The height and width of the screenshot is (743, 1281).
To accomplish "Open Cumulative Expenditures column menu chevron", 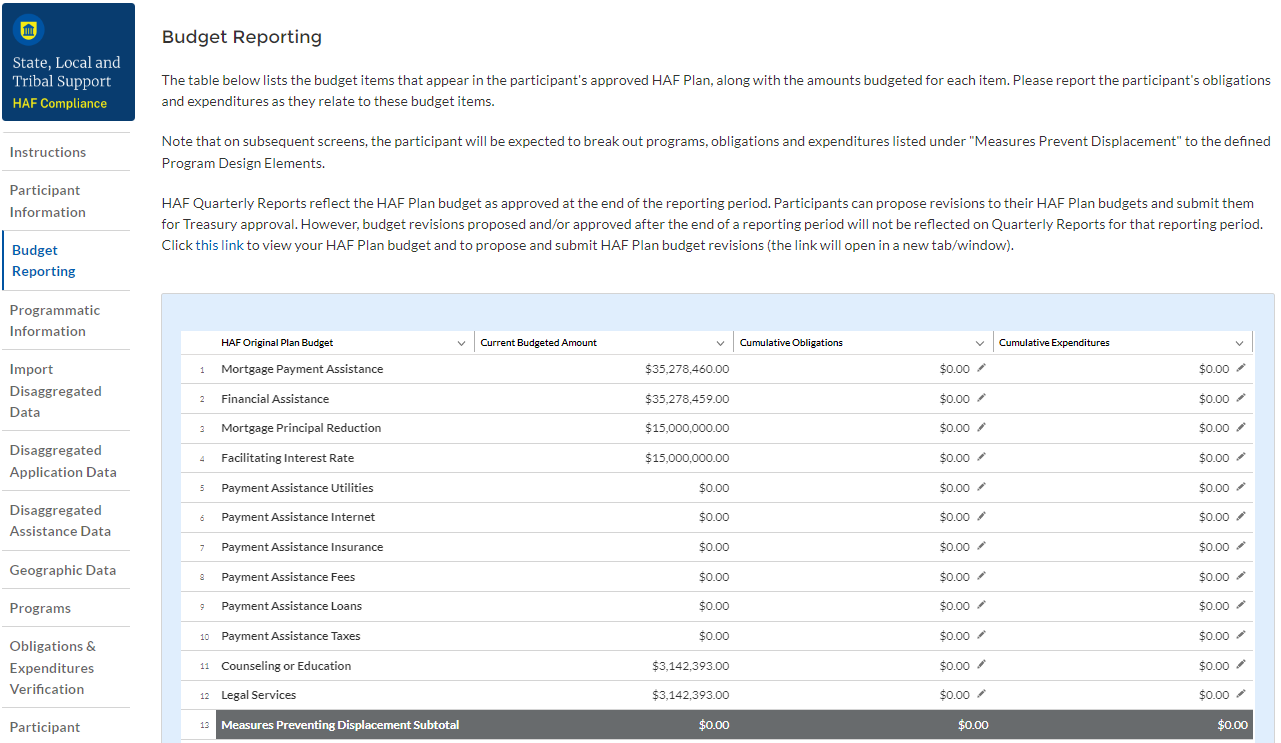I will coord(1239,343).
